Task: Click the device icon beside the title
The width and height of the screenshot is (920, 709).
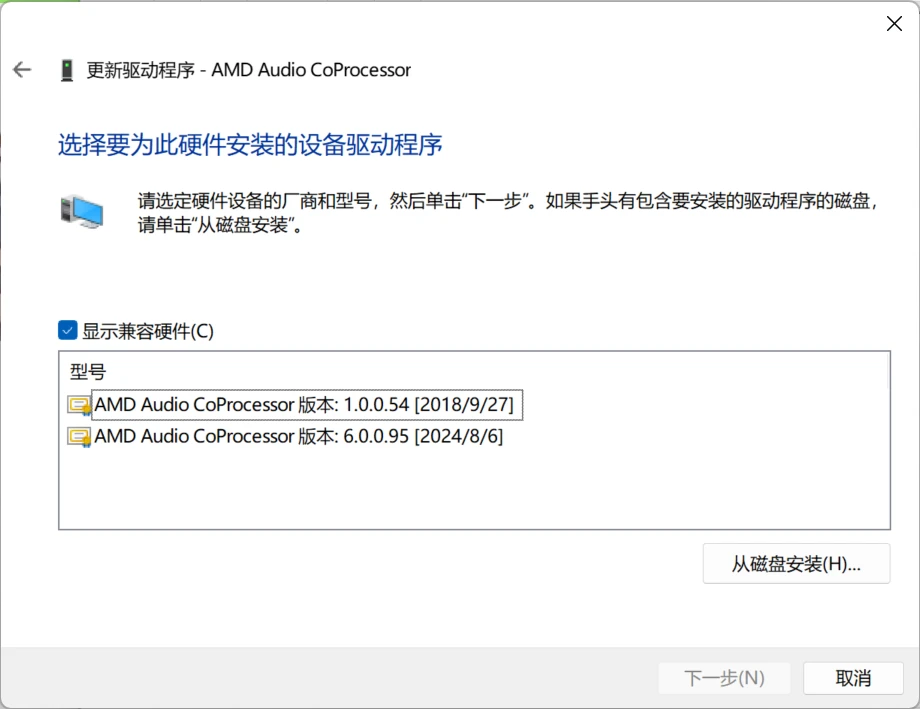Action: coord(67,70)
